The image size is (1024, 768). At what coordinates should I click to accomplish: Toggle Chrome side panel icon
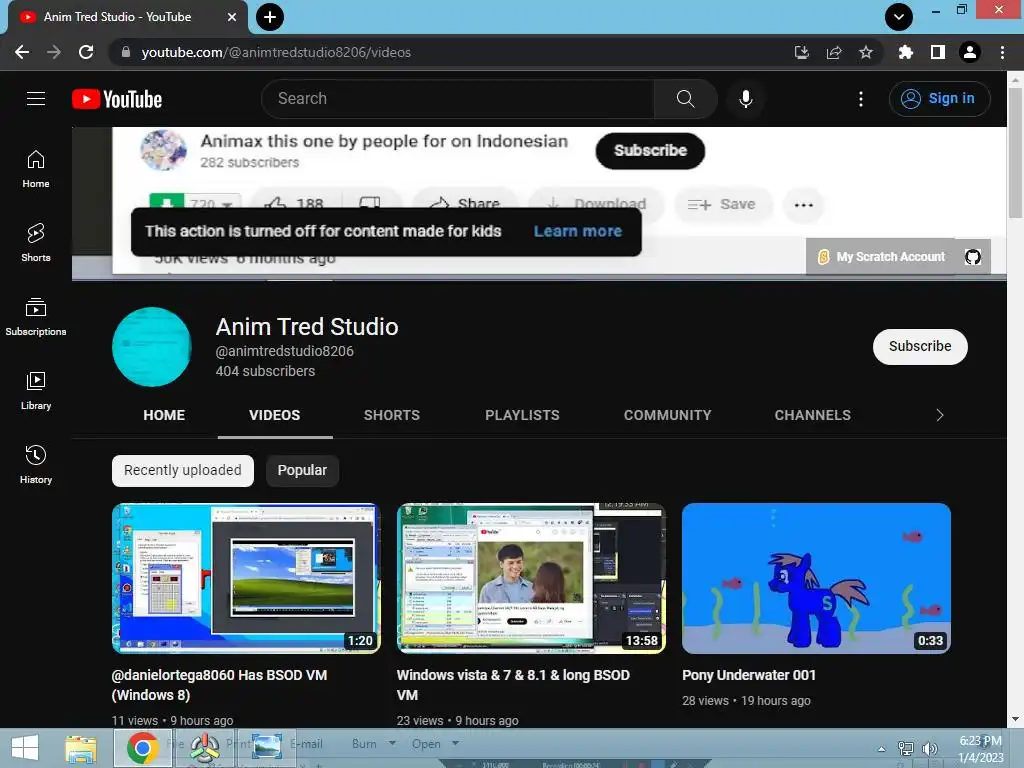click(x=938, y=52)
